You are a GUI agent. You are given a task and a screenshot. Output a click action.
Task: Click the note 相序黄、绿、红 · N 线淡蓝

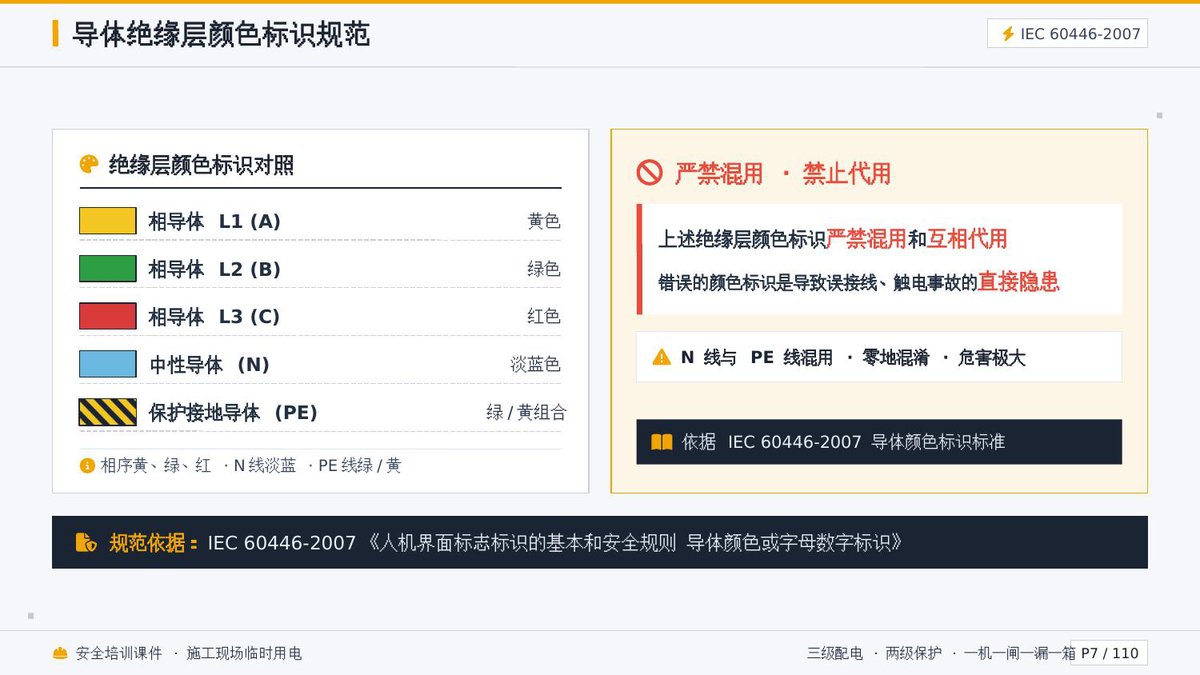coord(198,465)
